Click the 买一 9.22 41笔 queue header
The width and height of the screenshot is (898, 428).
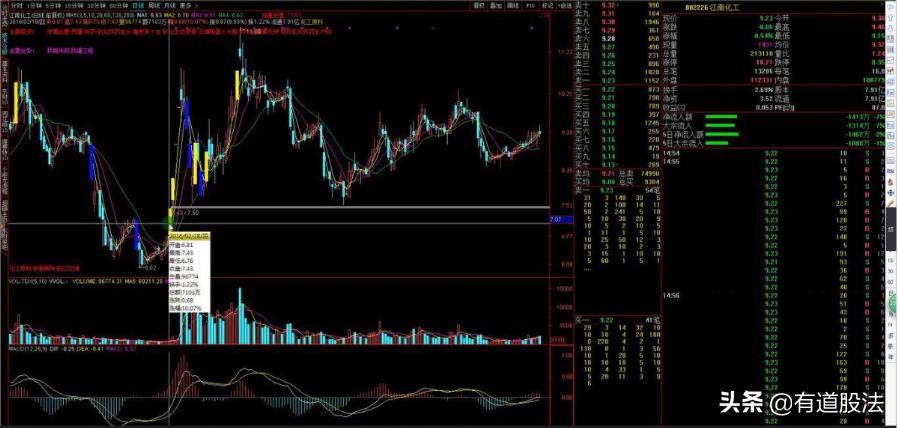click(x=617, y=319)
